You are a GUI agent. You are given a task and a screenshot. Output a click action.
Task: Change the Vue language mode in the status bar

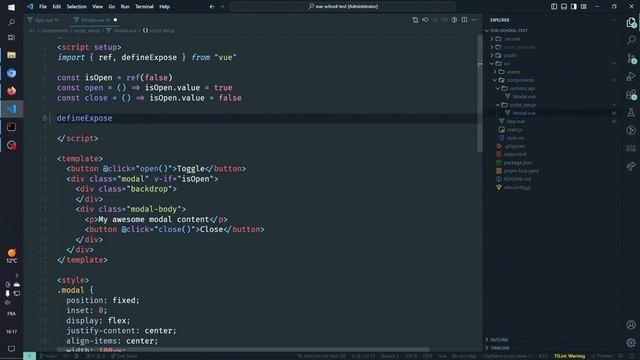[x=442, y=356]
